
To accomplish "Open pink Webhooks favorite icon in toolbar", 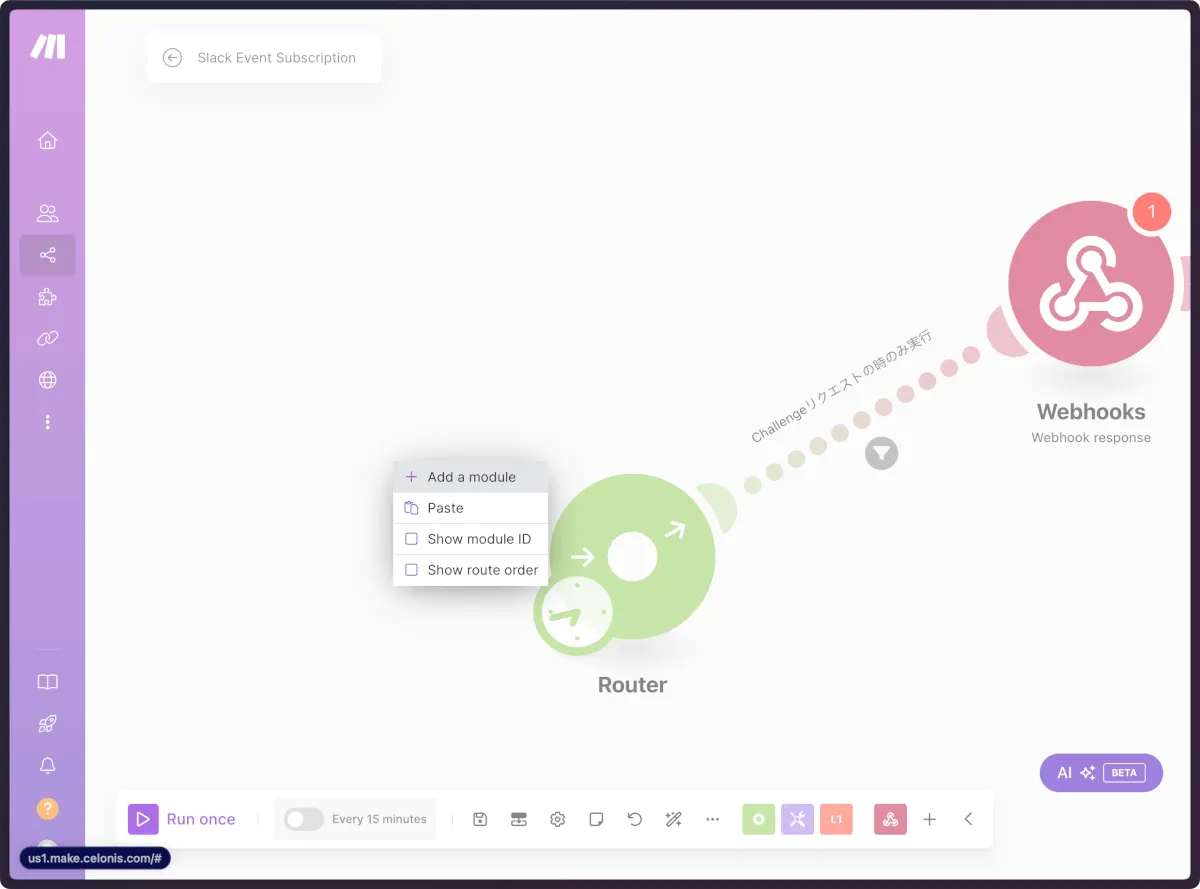I will click(x=890, y=819).
